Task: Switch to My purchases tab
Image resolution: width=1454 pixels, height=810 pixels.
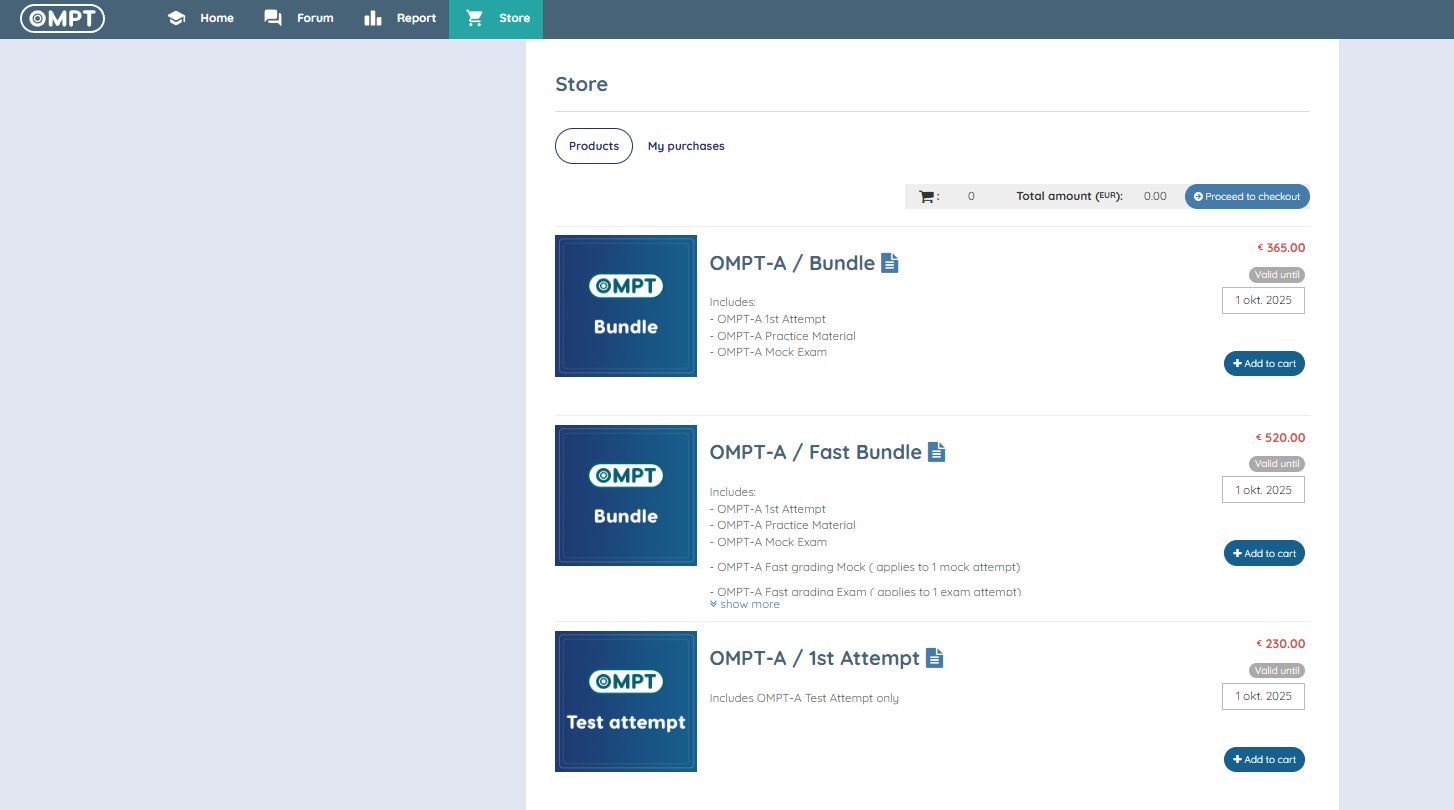Action: [686, 146]
